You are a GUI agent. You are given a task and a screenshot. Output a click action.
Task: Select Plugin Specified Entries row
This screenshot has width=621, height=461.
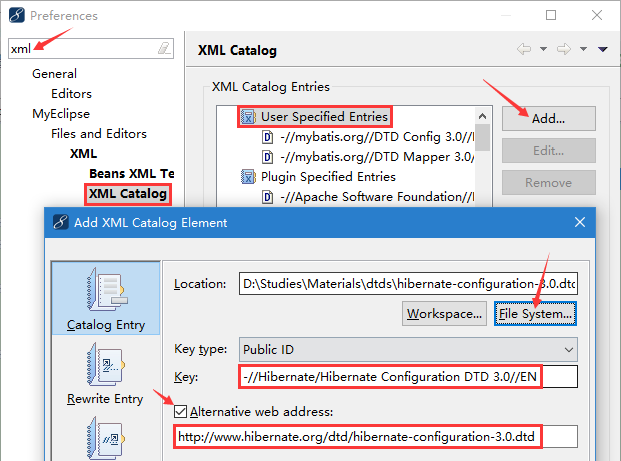(x=328, y=177)
